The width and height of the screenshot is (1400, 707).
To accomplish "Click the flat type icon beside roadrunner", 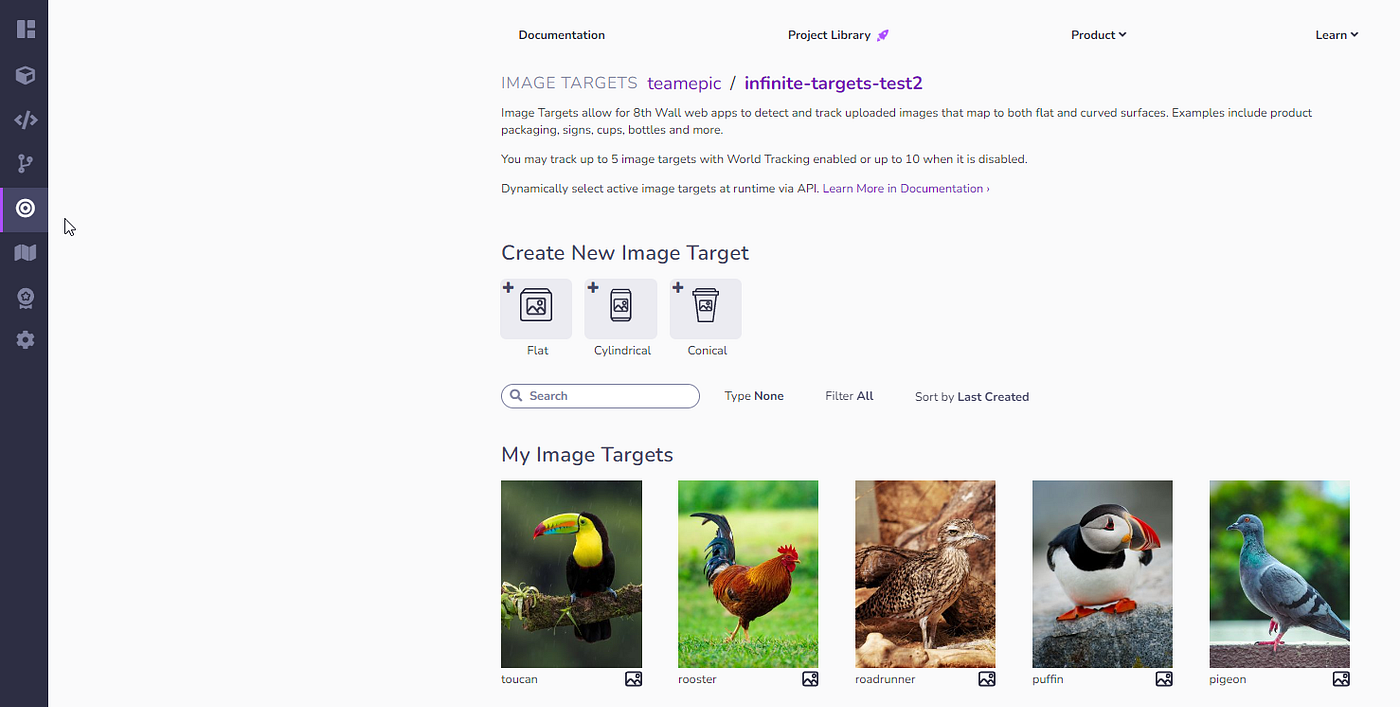I will point(987,679).
